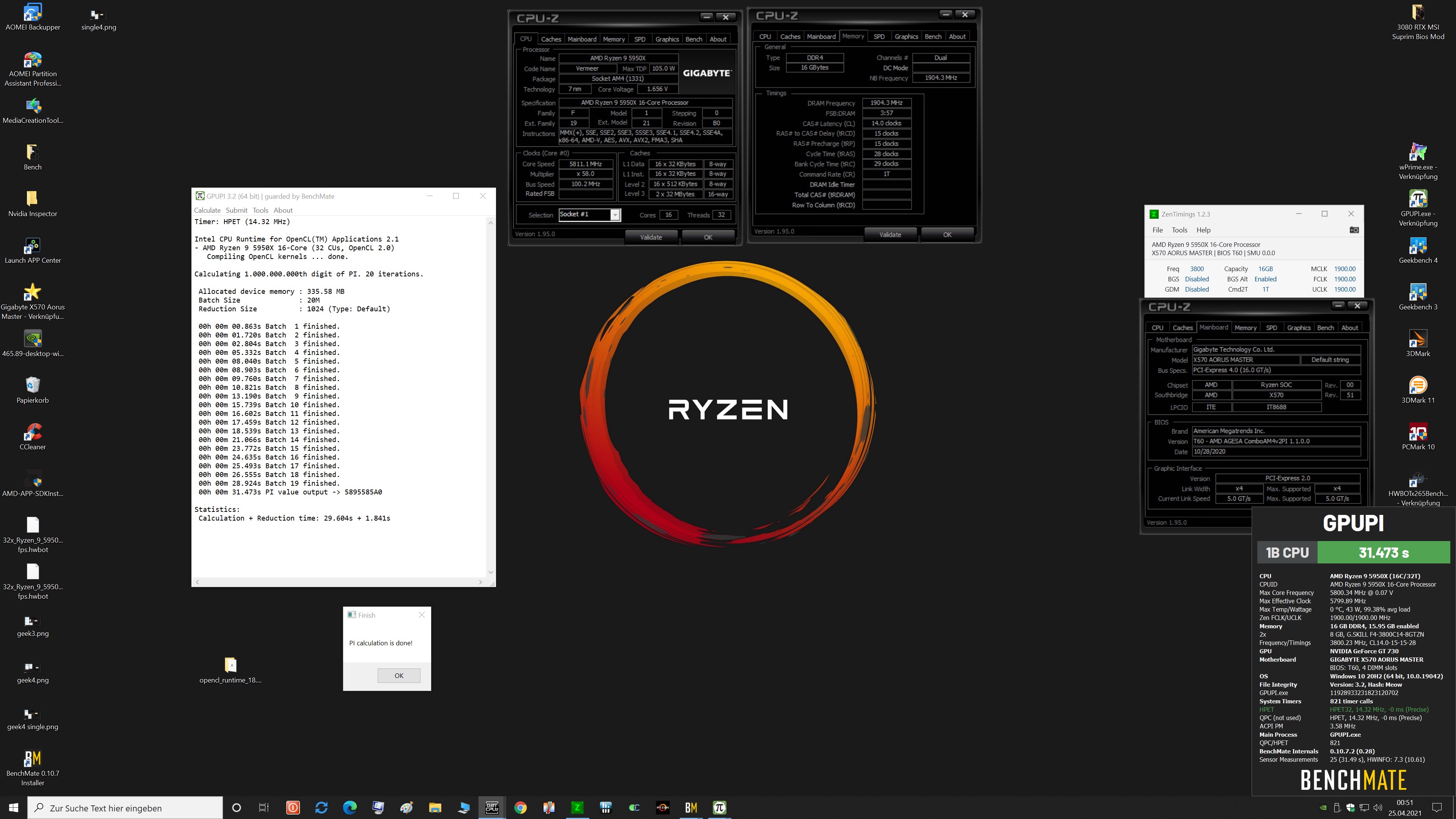The image size is (1456, 819).
Task: Open the Submit menu in GPUPI
Action: (x=236, y=210)
